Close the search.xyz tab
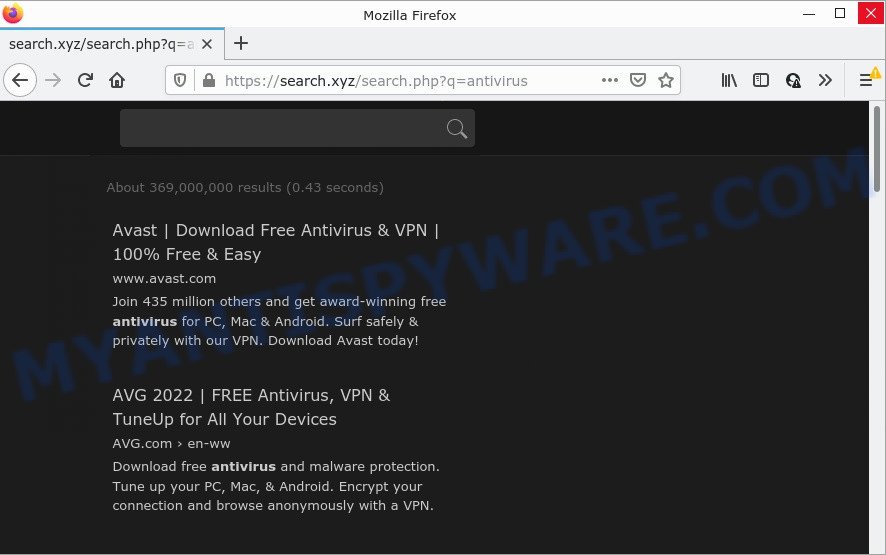The height and width of the screenshot is (555, 886). click(x=207, y=44)
